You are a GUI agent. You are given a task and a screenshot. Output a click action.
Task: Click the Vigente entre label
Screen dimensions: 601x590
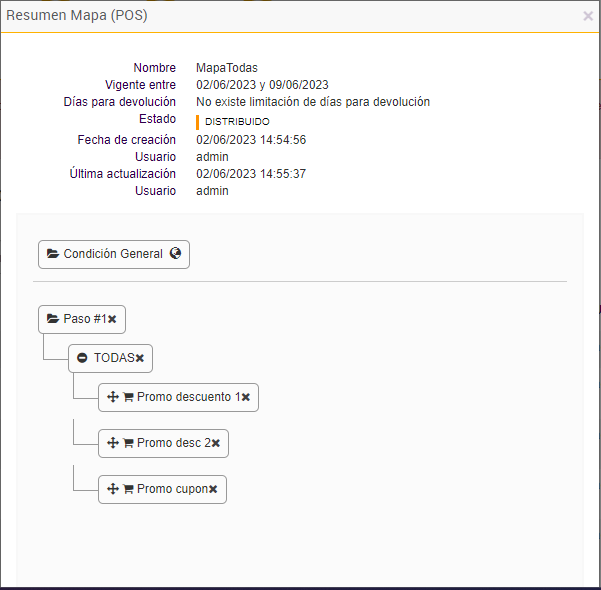pos(140,85)
